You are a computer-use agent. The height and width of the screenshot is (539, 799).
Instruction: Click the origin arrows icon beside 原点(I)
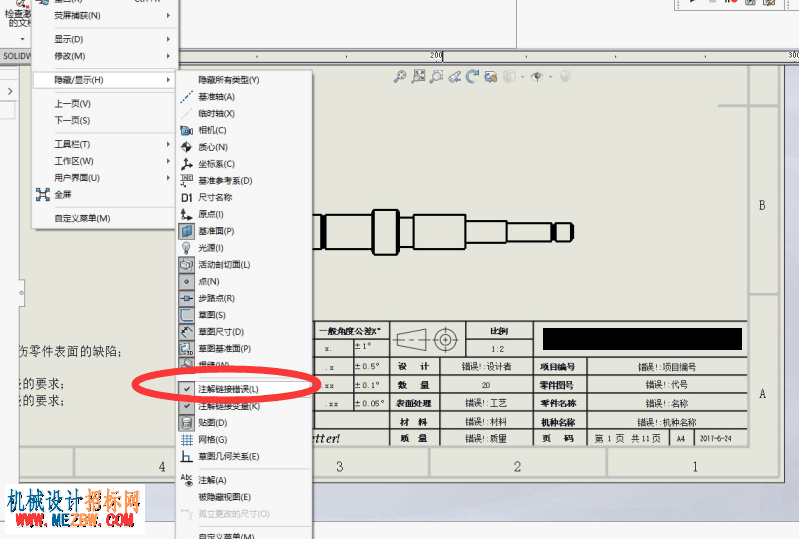[187, 214]
